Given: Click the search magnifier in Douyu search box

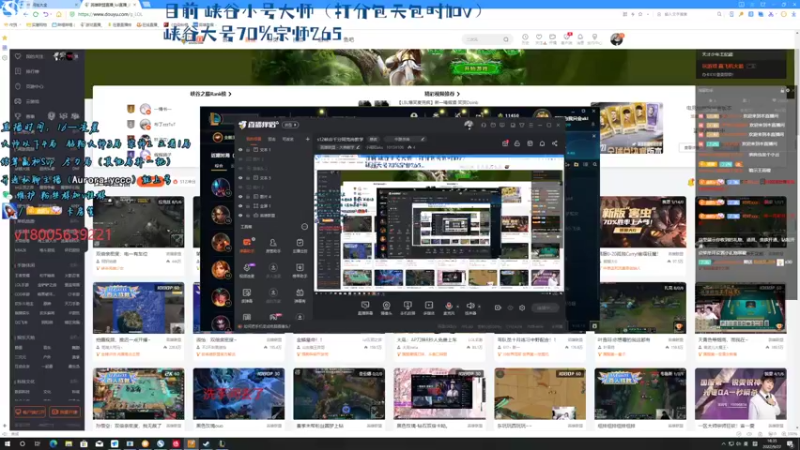Looking at the screenshot, I should tap(506, 39).
